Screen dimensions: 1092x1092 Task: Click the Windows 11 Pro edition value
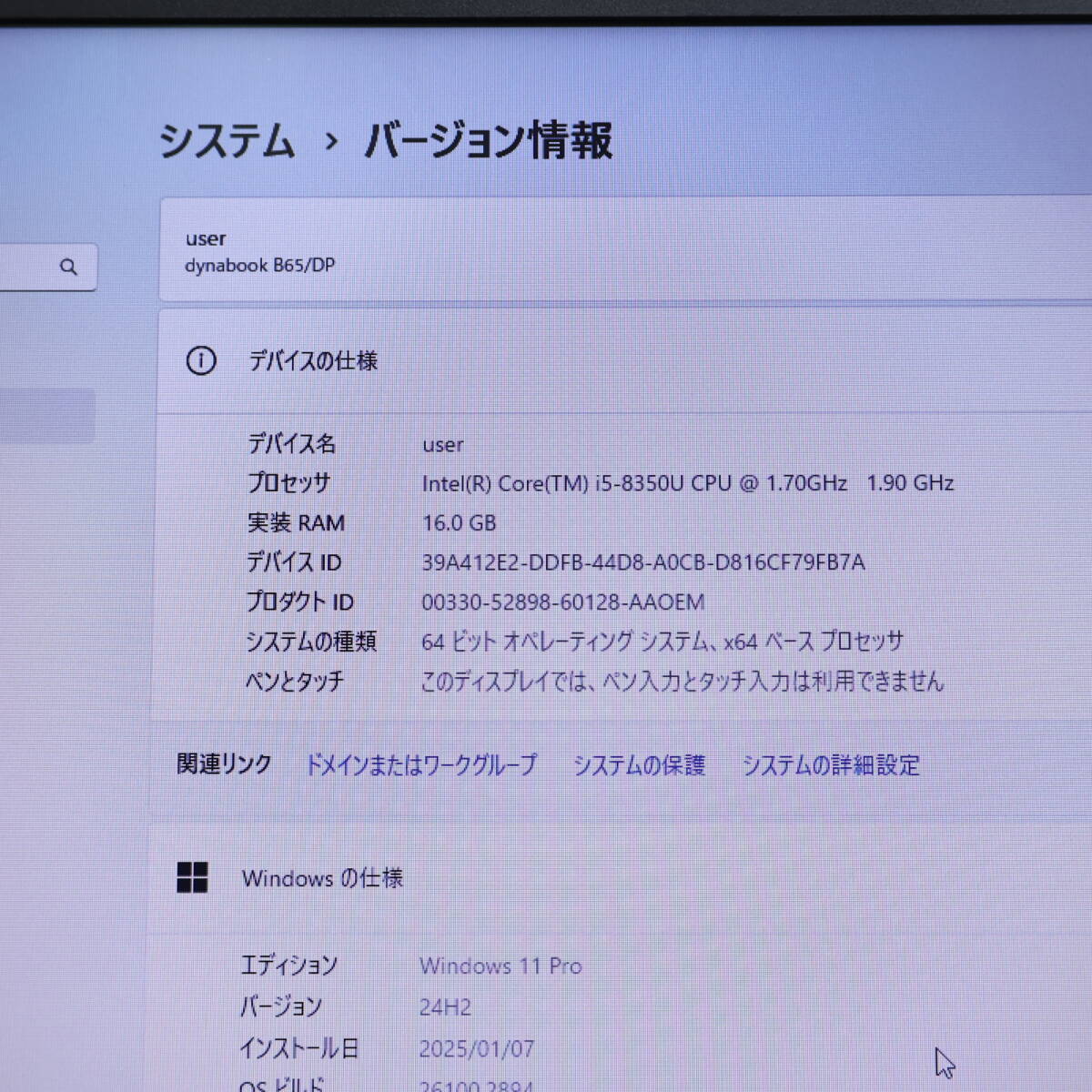500,966
